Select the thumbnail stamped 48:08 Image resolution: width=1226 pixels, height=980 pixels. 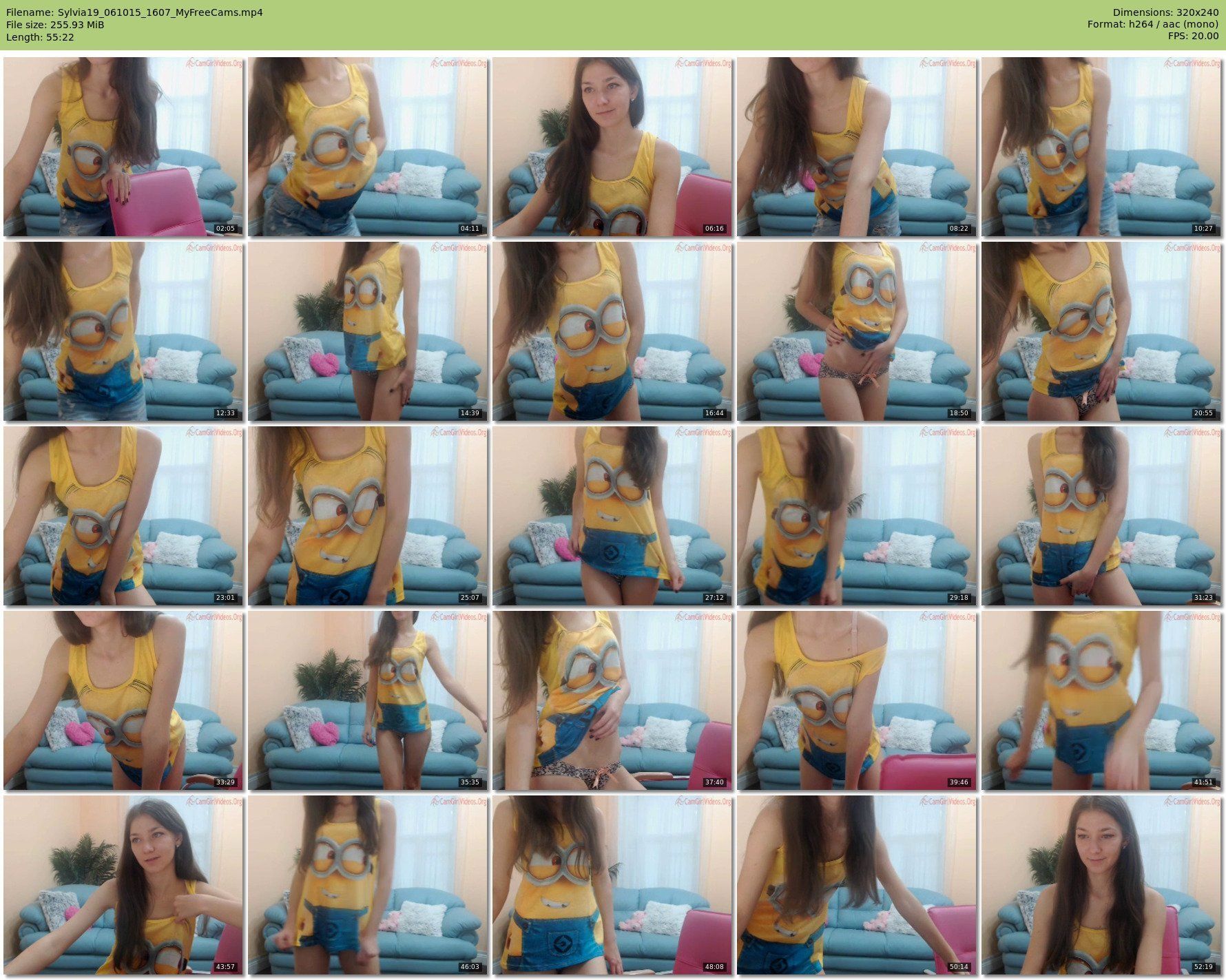[x=612, y=885]
